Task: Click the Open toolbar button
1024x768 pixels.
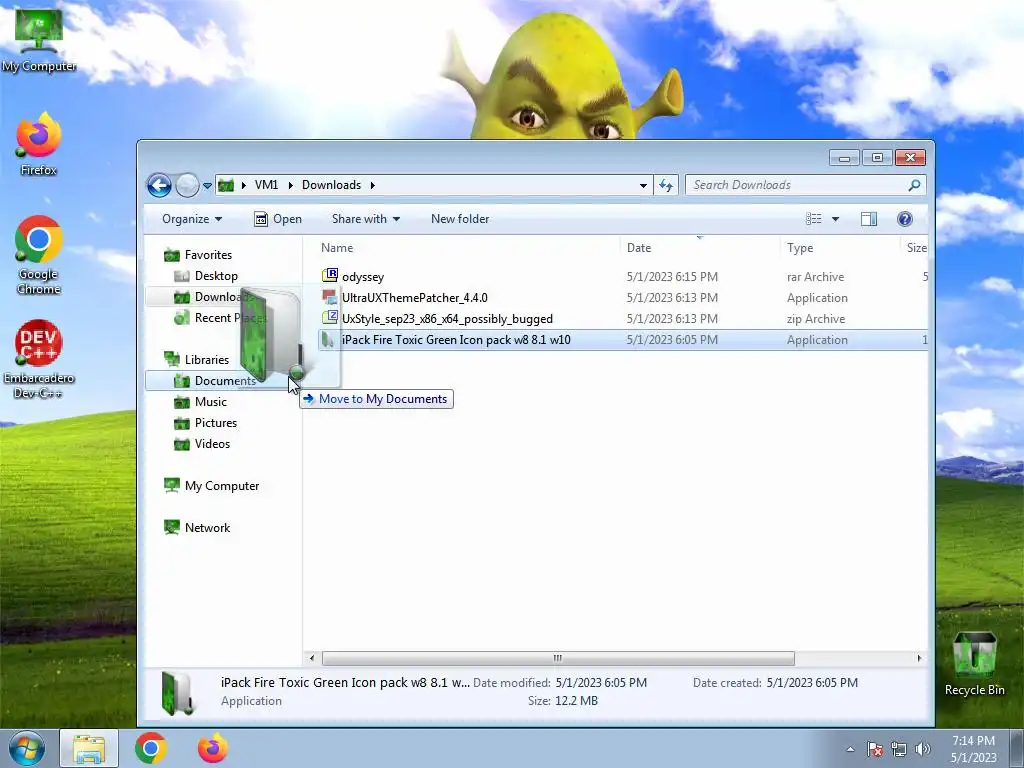Action: (278, 219)
